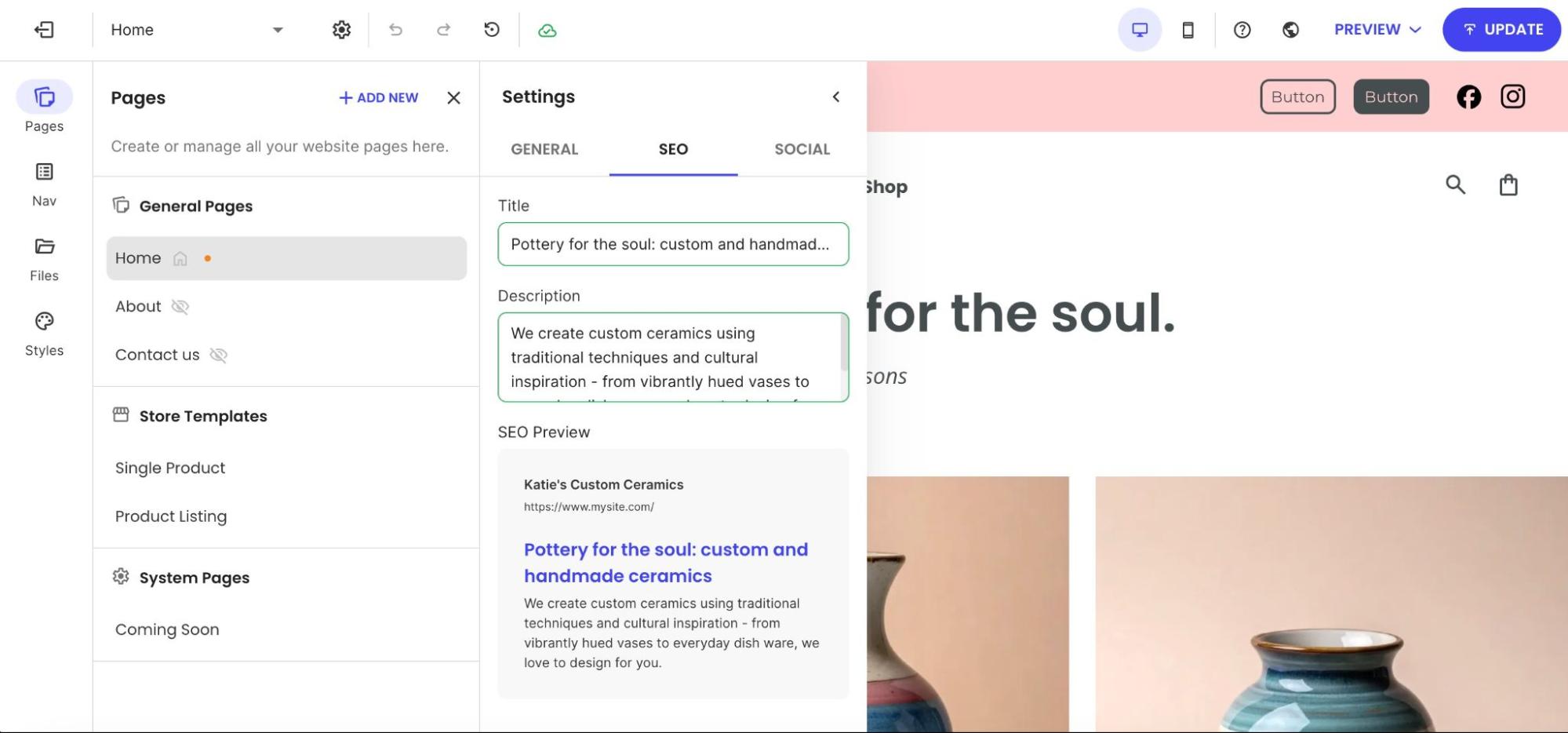Image resolution: width=1568 pixels, height=733 pixels.
Task: Open the Nav sidebar panel
Action: 44,184
